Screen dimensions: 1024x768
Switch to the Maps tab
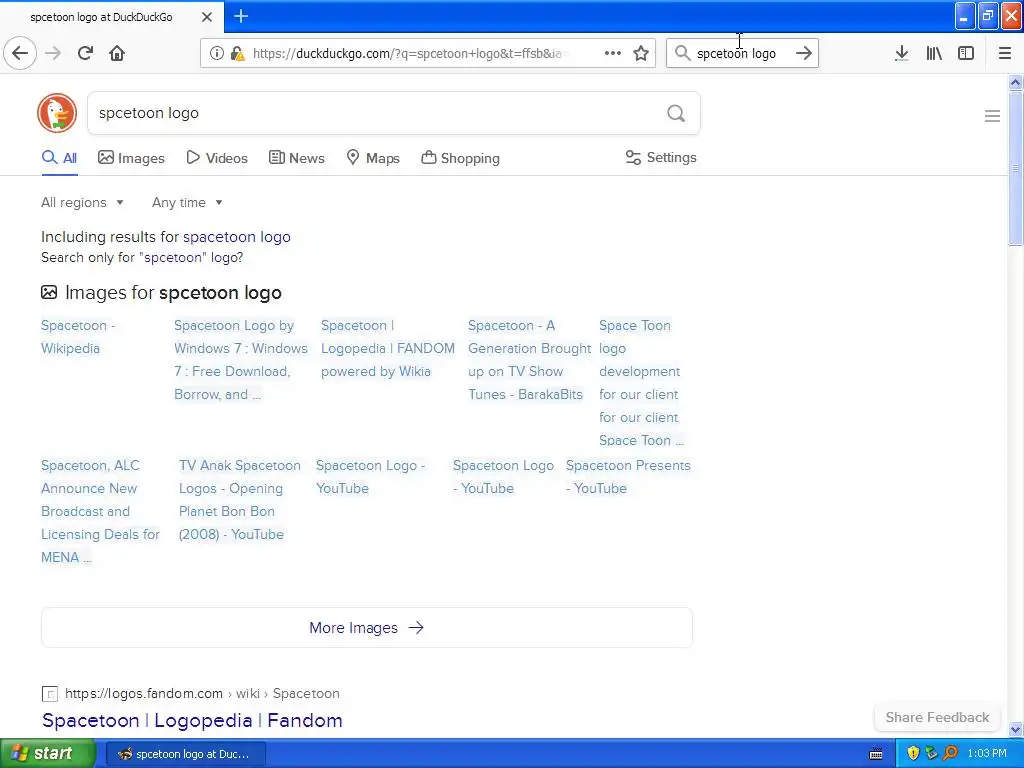click(x=373, y=158)
